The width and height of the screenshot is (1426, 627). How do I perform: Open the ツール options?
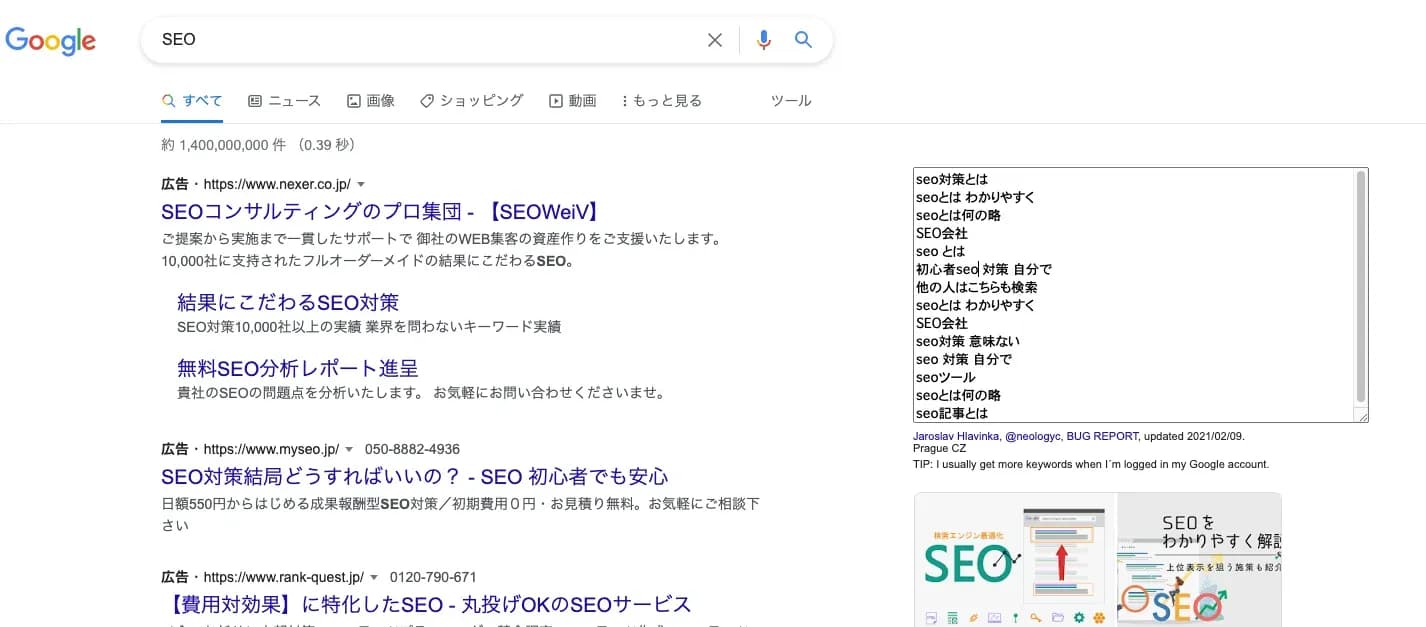pos(790,100)
